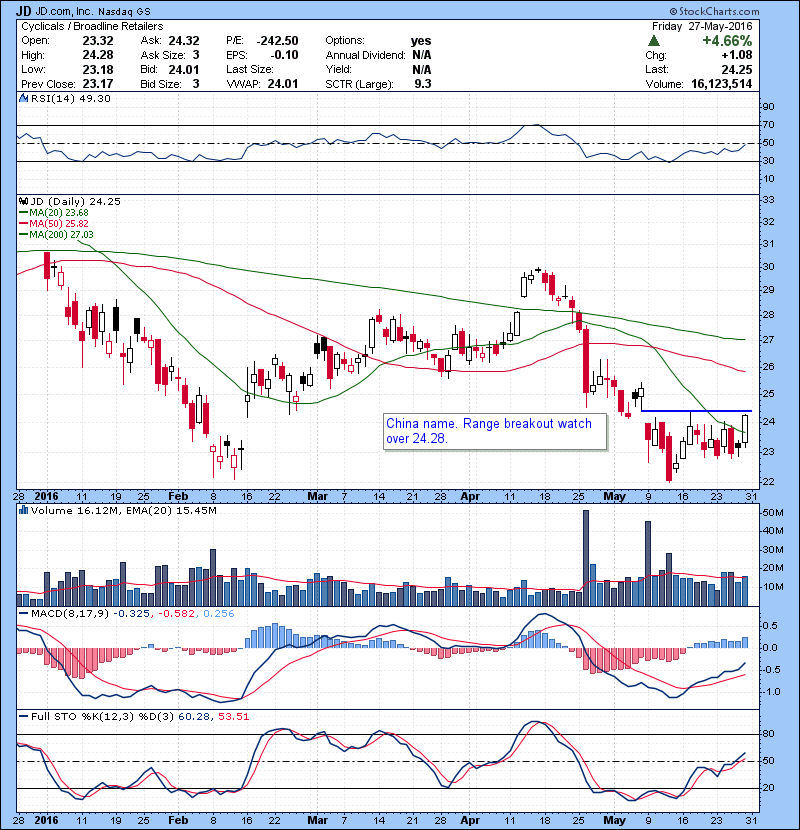Click the RSI(14) 49.30 label
The image size is (800, 830).
tap(70, 98)
